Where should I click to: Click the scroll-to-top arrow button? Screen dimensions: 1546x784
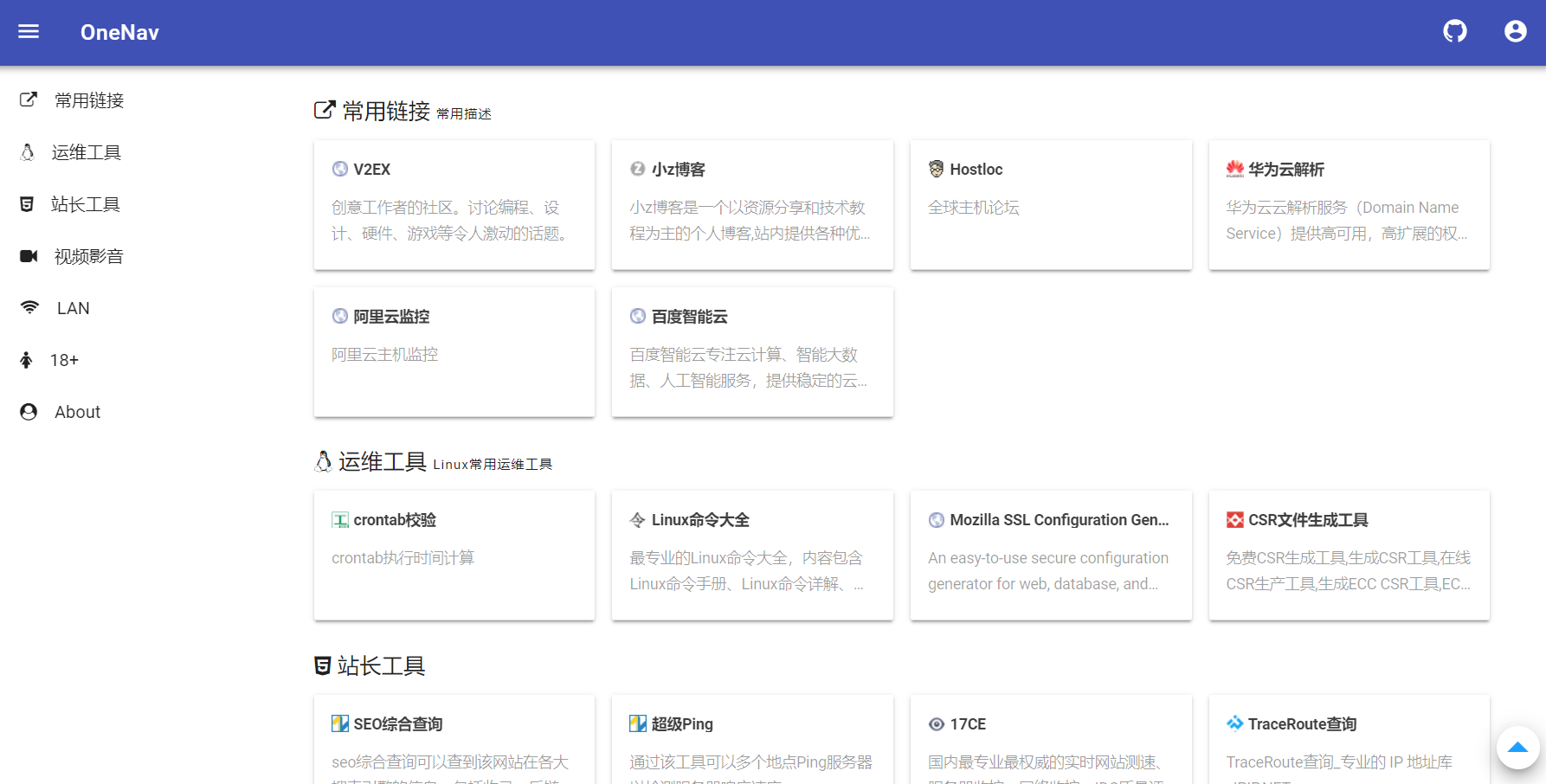pos(1517,748)
